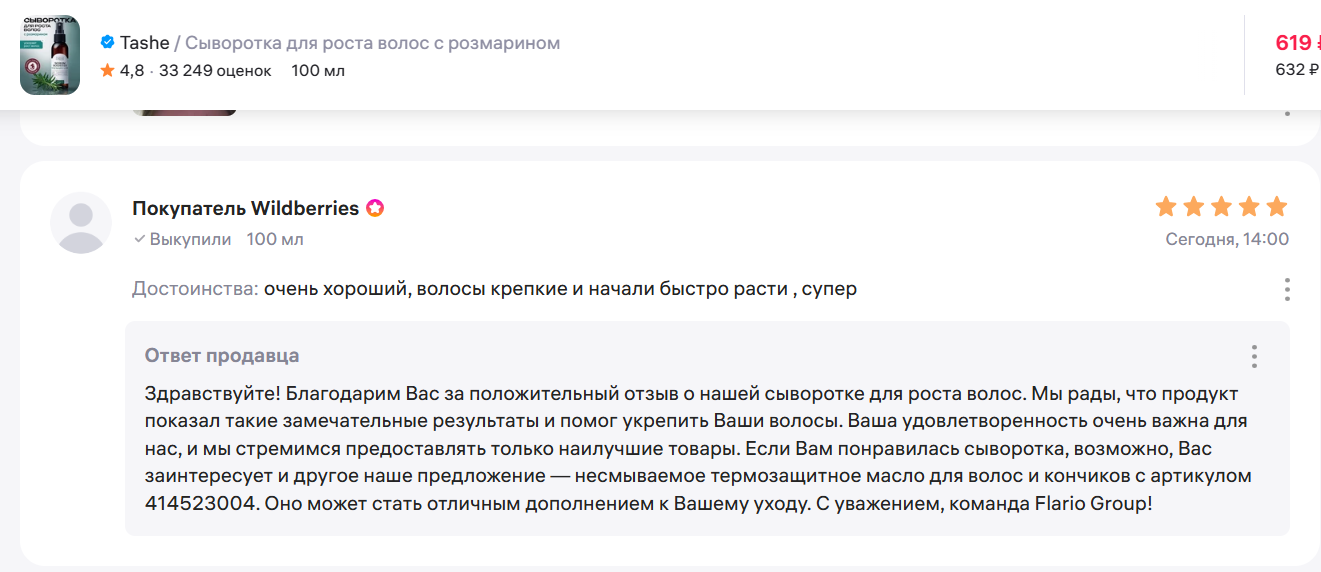Click the fifth star of the review rating
Image resolution: width=1321 pixels, height=572 pixels.
point(1277,207)
